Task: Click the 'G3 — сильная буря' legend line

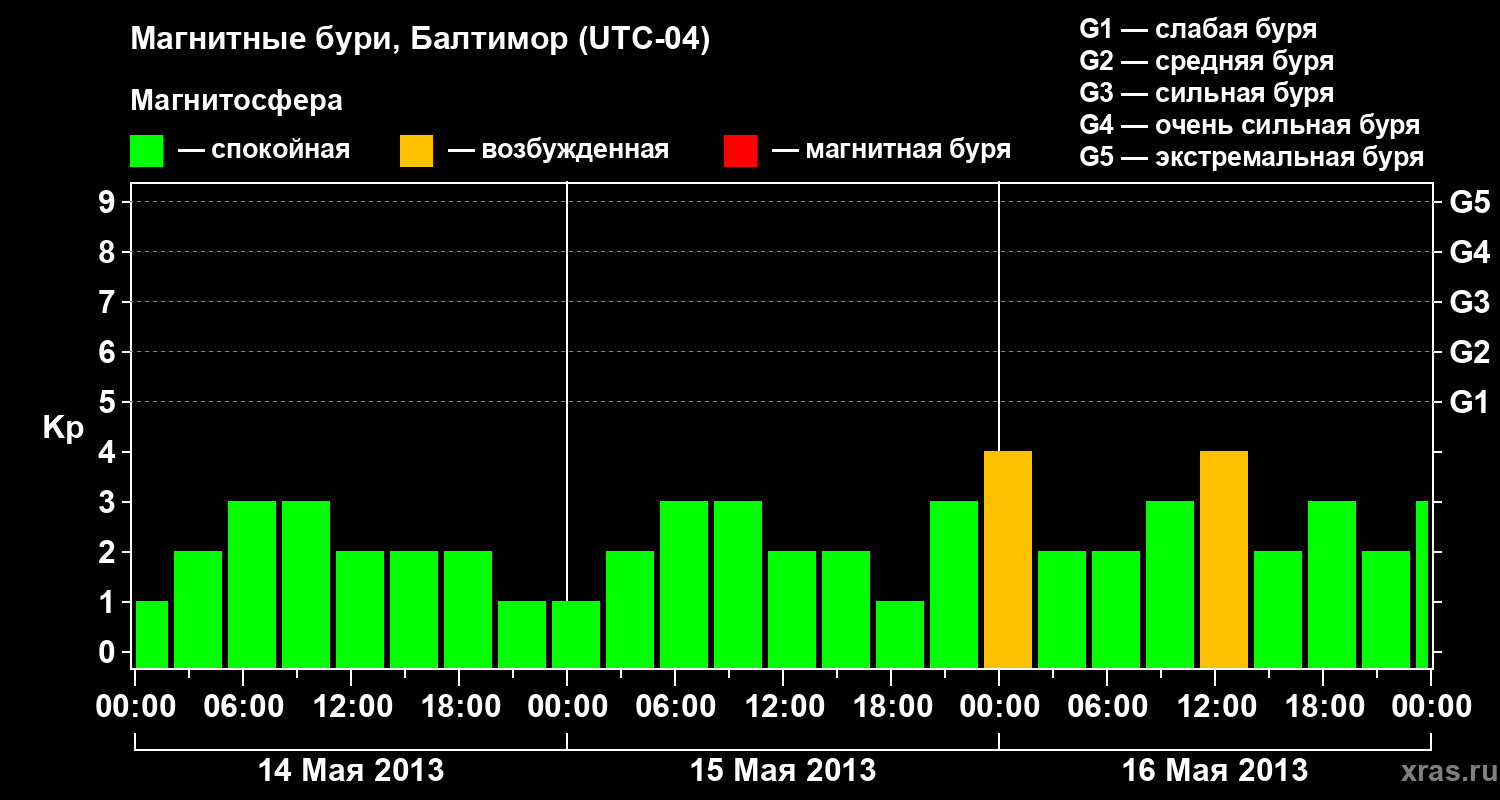Action: 1207,93
